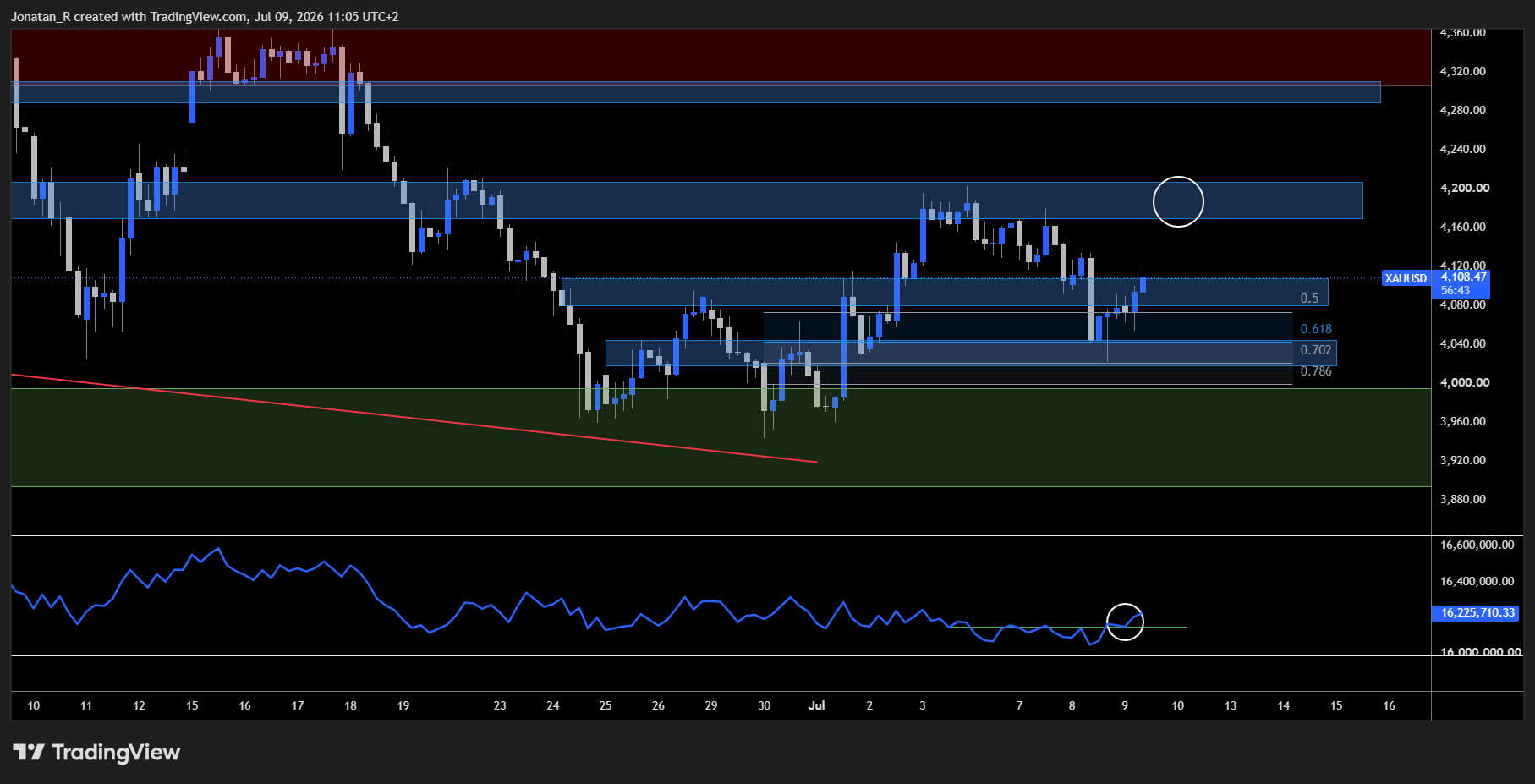Image resolution: width=1535 pixels, height=784 pixels.
Task: Click the 3,920.00 price axis label
Action: 1462,460
